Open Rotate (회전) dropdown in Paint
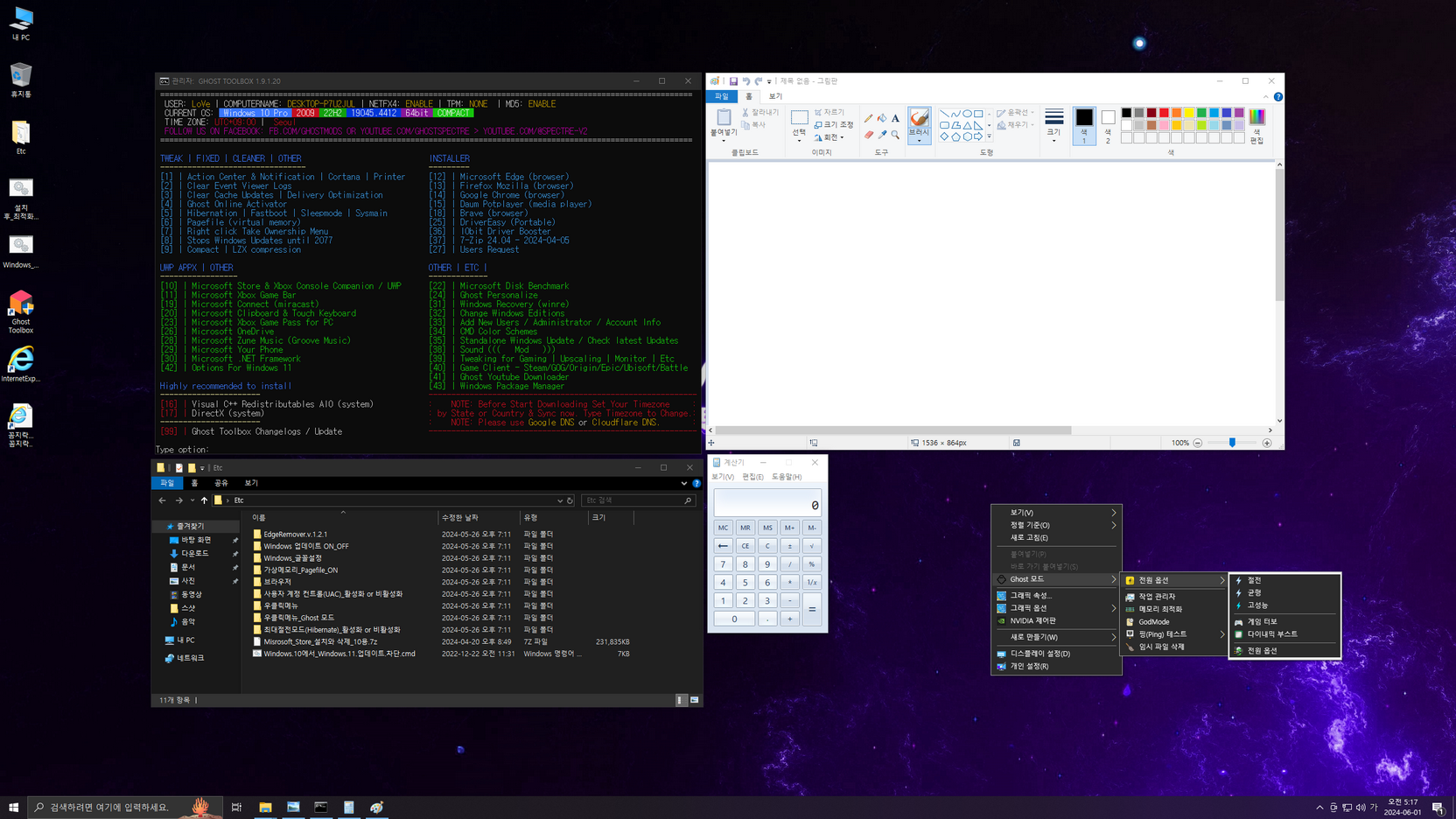Viewport: 1456px width, 819px height. click(829, 137)
